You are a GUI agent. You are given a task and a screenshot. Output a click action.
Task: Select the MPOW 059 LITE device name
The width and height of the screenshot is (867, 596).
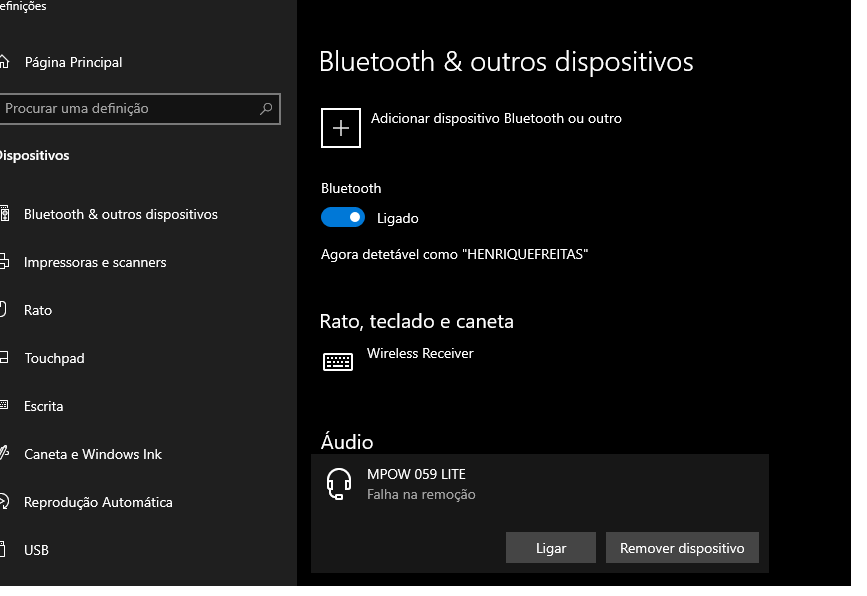point(416,474)
